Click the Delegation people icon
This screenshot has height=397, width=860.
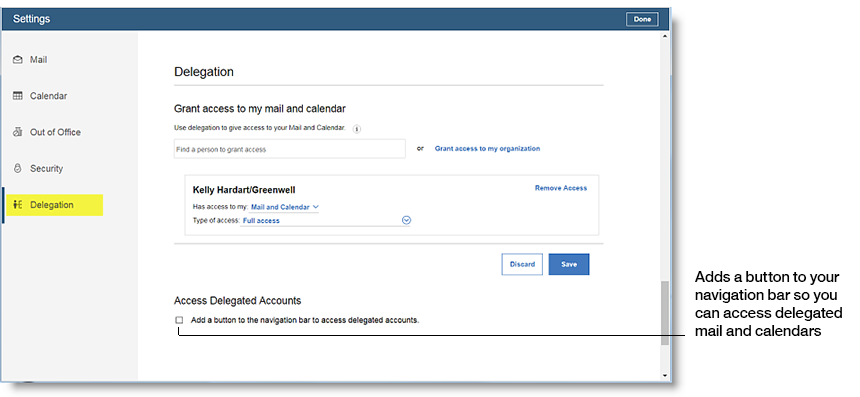click(x=18, y=205)
